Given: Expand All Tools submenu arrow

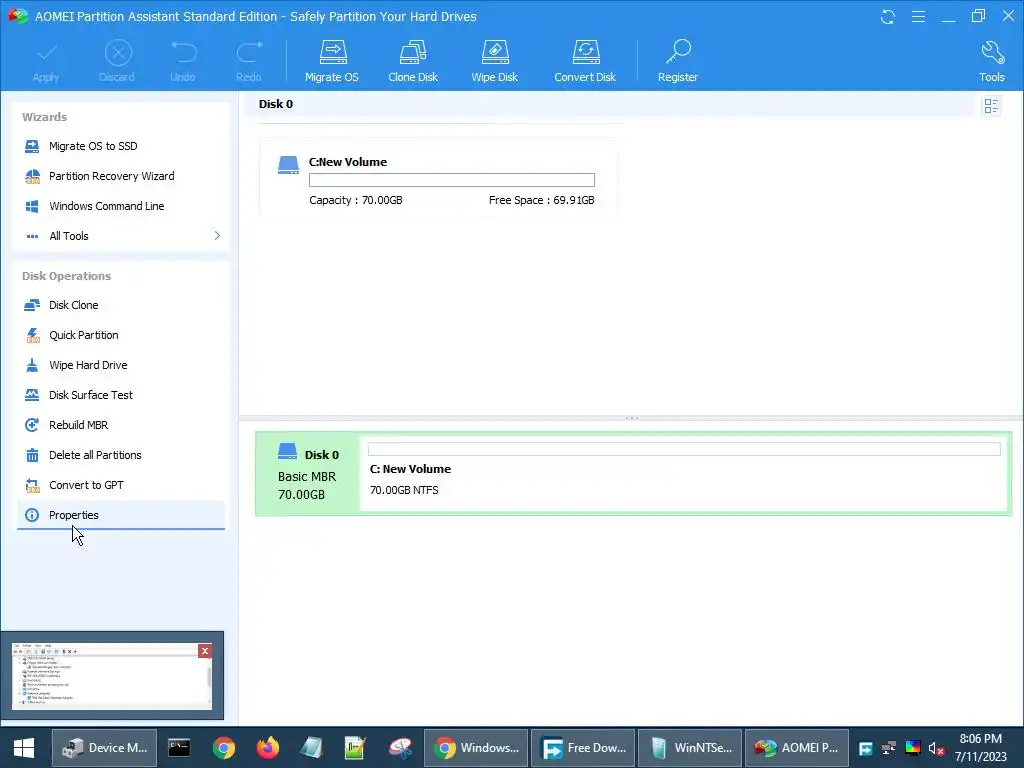Looking at the screenshot, I should tap(217, 236).
